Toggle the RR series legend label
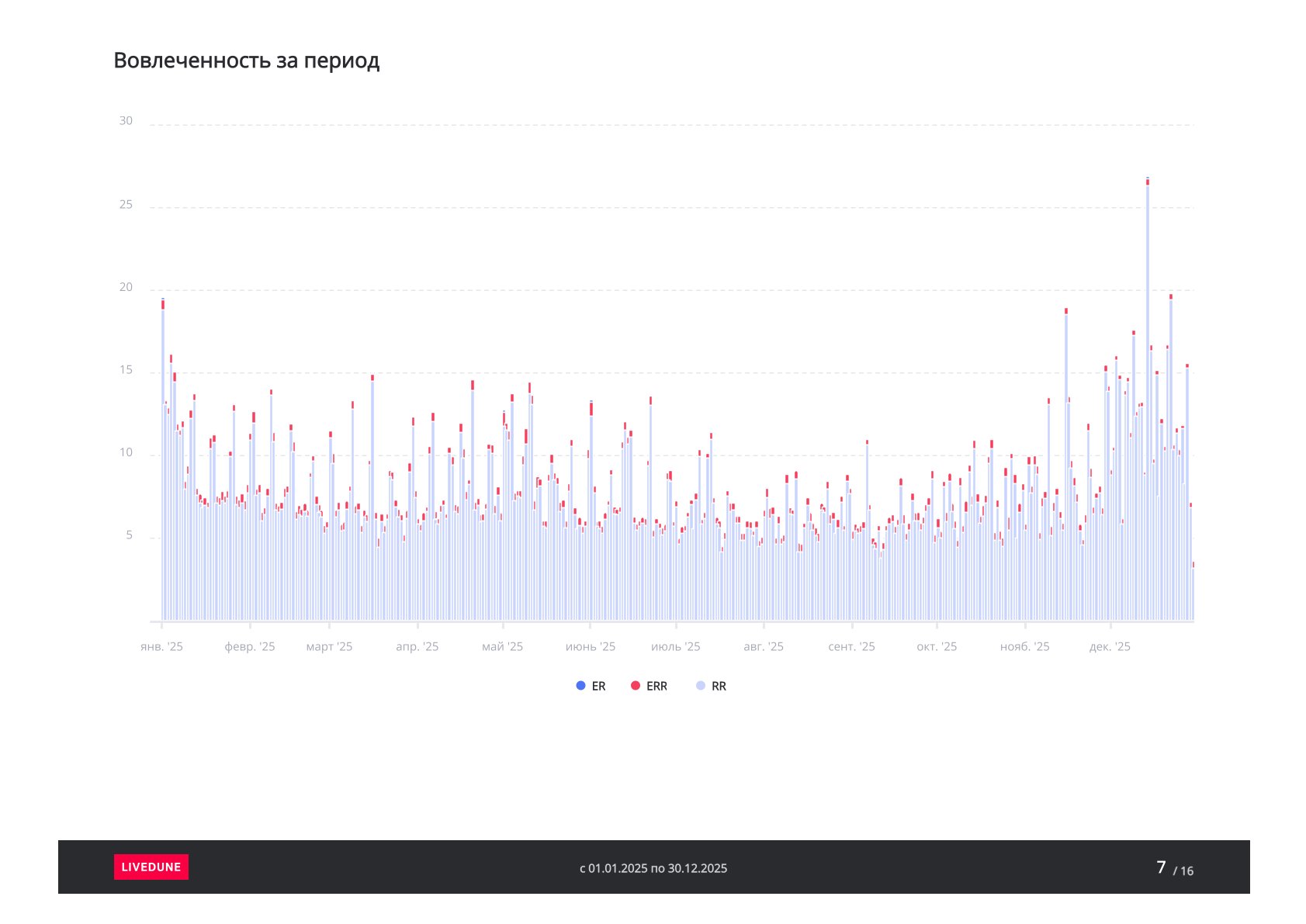Screen dimensions: 1306x924 pyautogui.click(x=719, y=687)
